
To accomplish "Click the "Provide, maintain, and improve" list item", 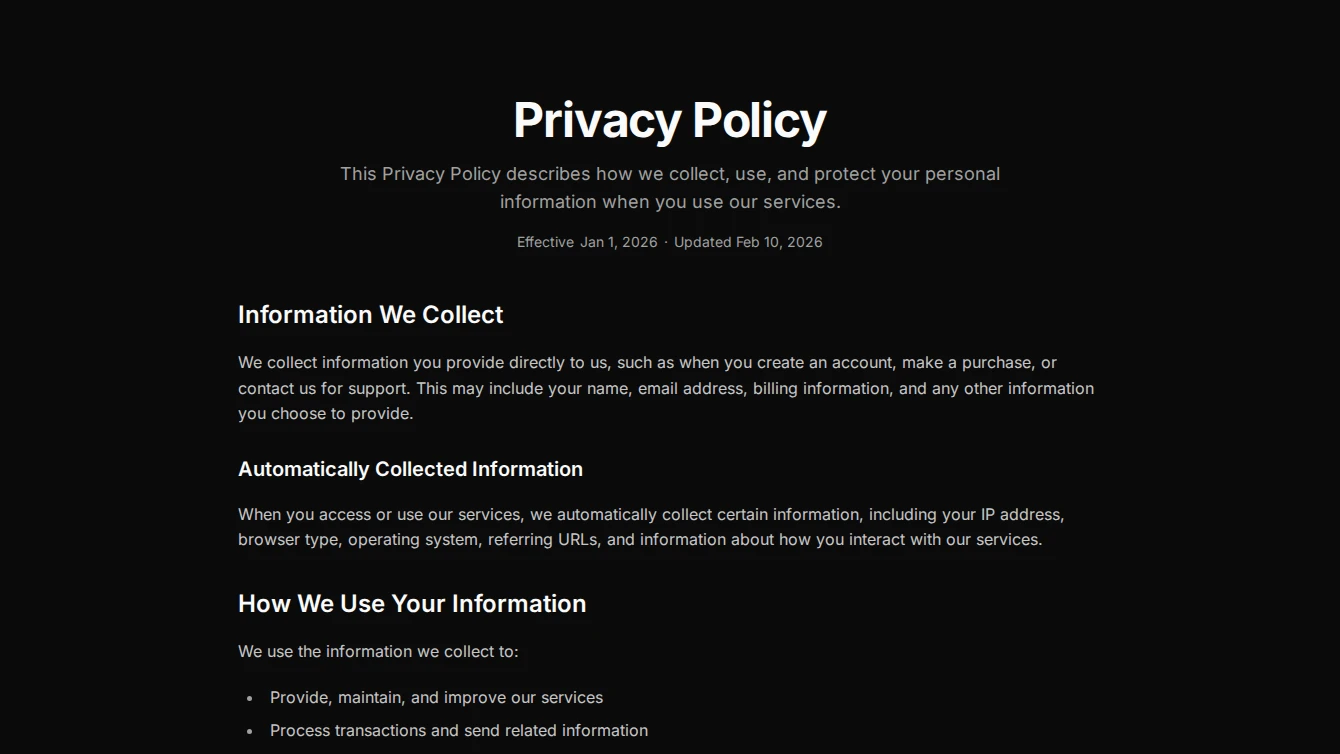I will point(436,698).
